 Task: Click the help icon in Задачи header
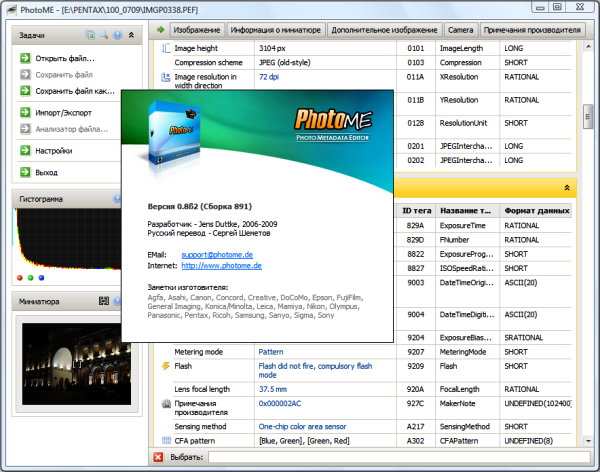point(117,35)
